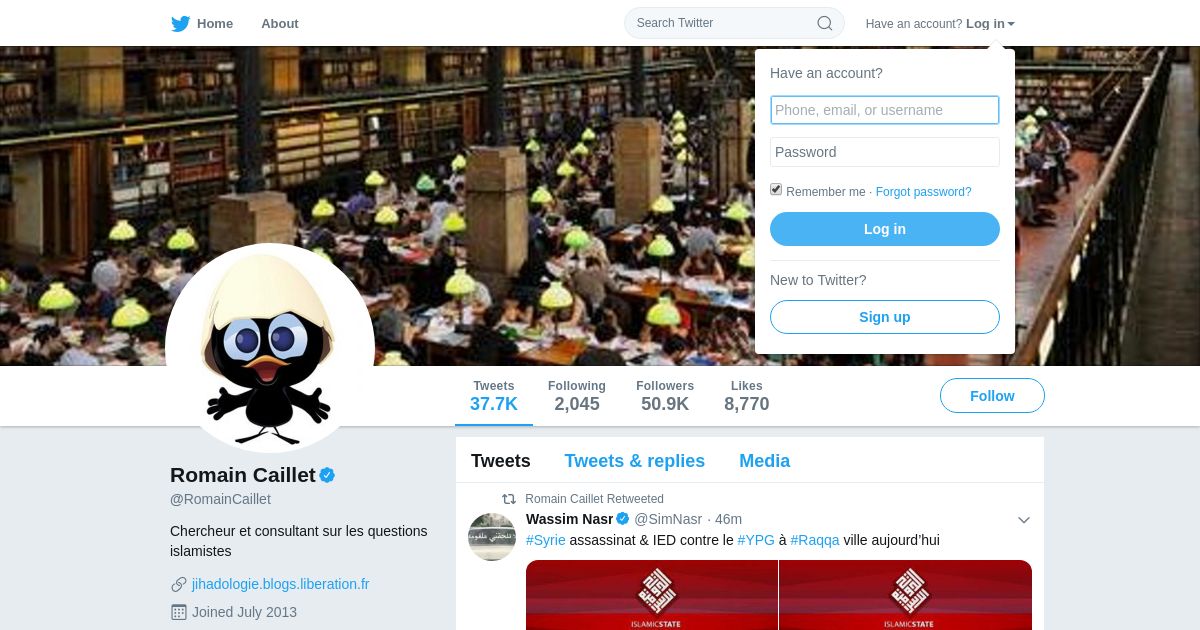Click Wassim Nasr's verified badge icon
Viewport: 1200px width, 630px height.
coord(623,519)
